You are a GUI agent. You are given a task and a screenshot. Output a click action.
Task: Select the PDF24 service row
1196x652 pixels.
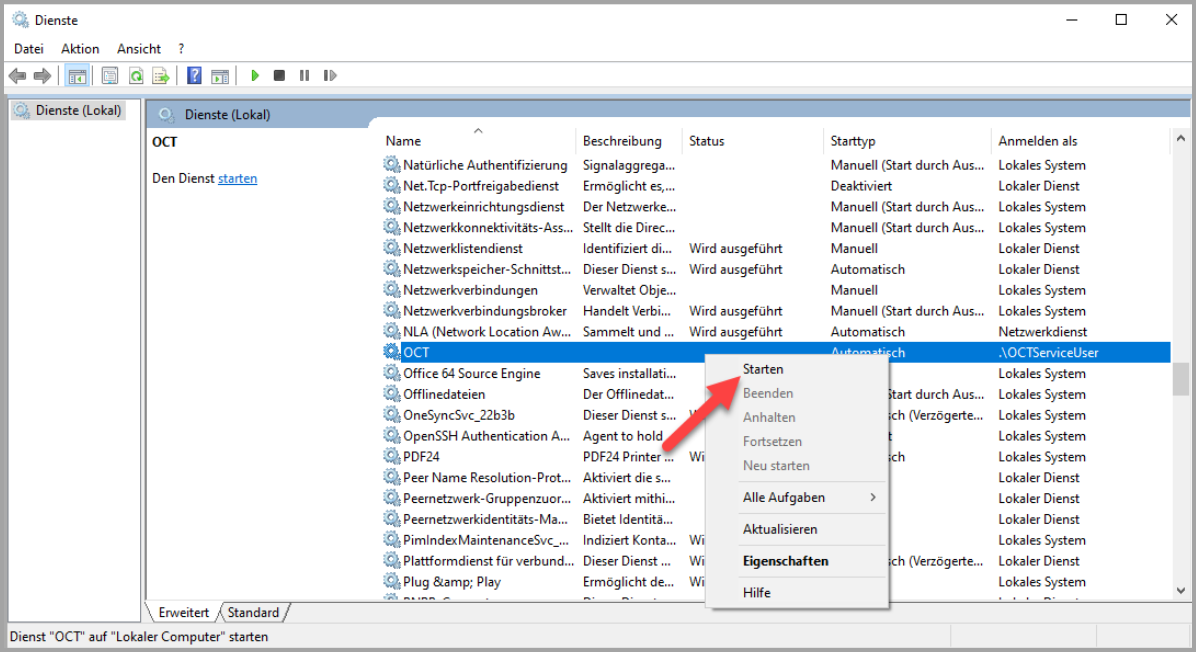click(x=421, y=457)
